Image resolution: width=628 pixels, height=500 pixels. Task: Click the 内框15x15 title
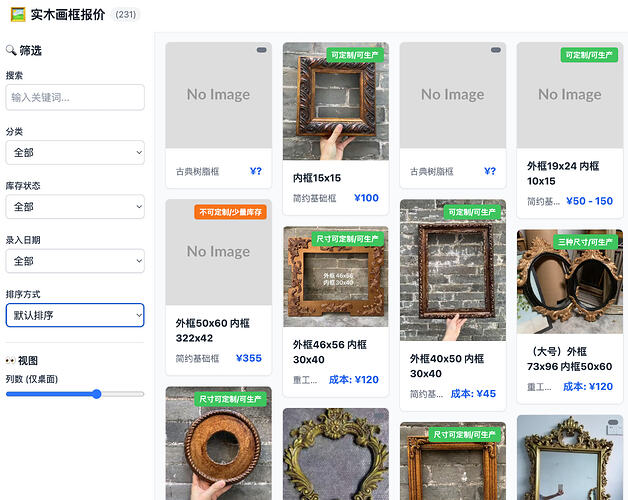point(317,178)
